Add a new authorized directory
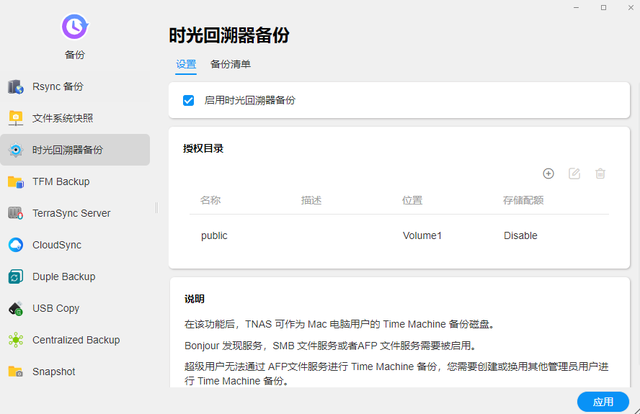Viewport: 640px width, 414px height. point(548,174)
